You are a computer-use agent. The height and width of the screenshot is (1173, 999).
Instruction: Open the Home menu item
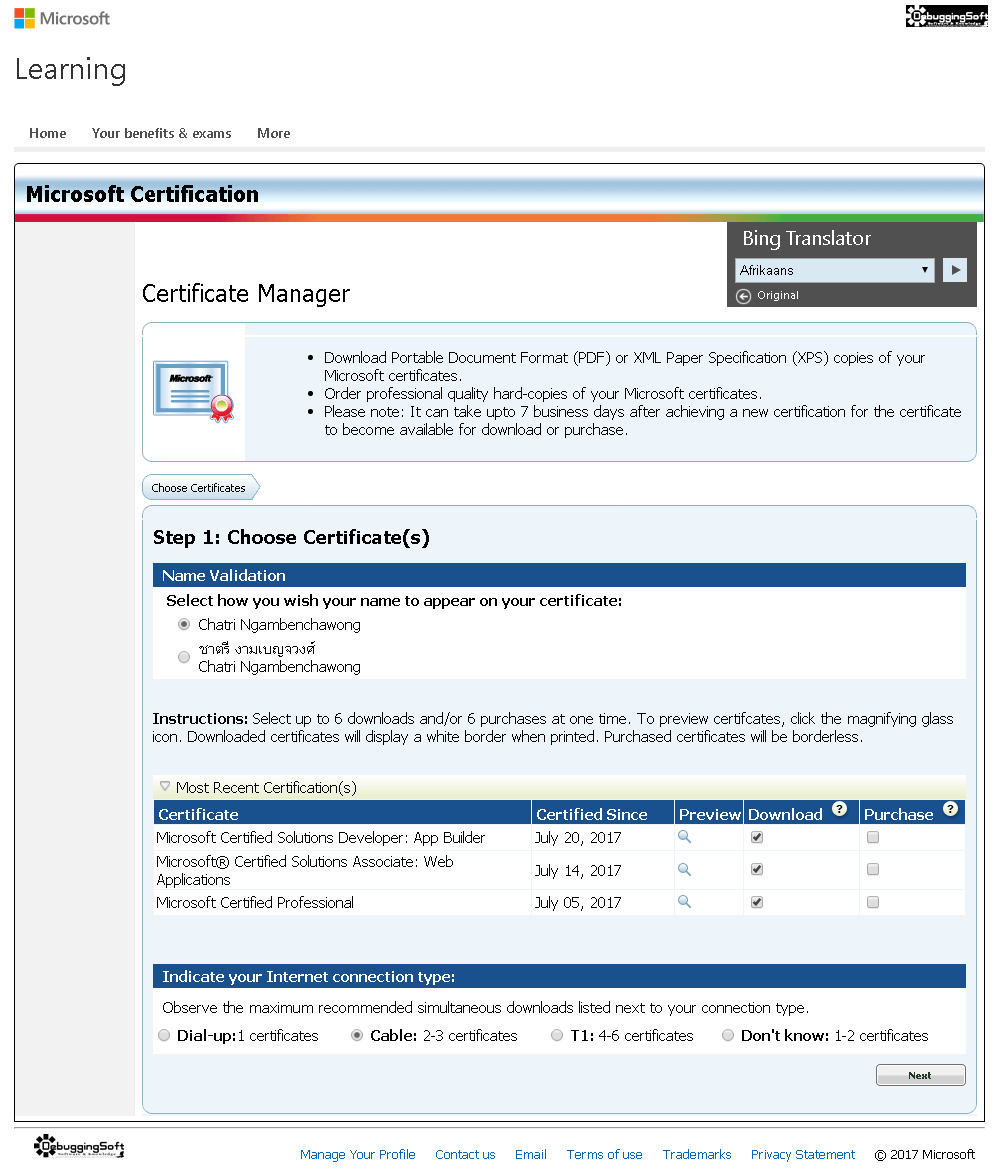(48, 133)
